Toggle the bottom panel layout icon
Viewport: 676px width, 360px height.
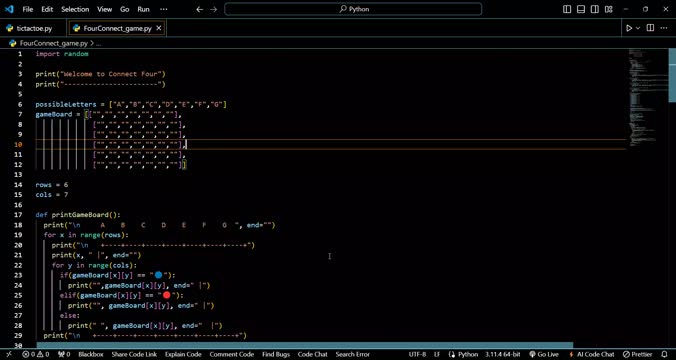(x=581, y=9)
